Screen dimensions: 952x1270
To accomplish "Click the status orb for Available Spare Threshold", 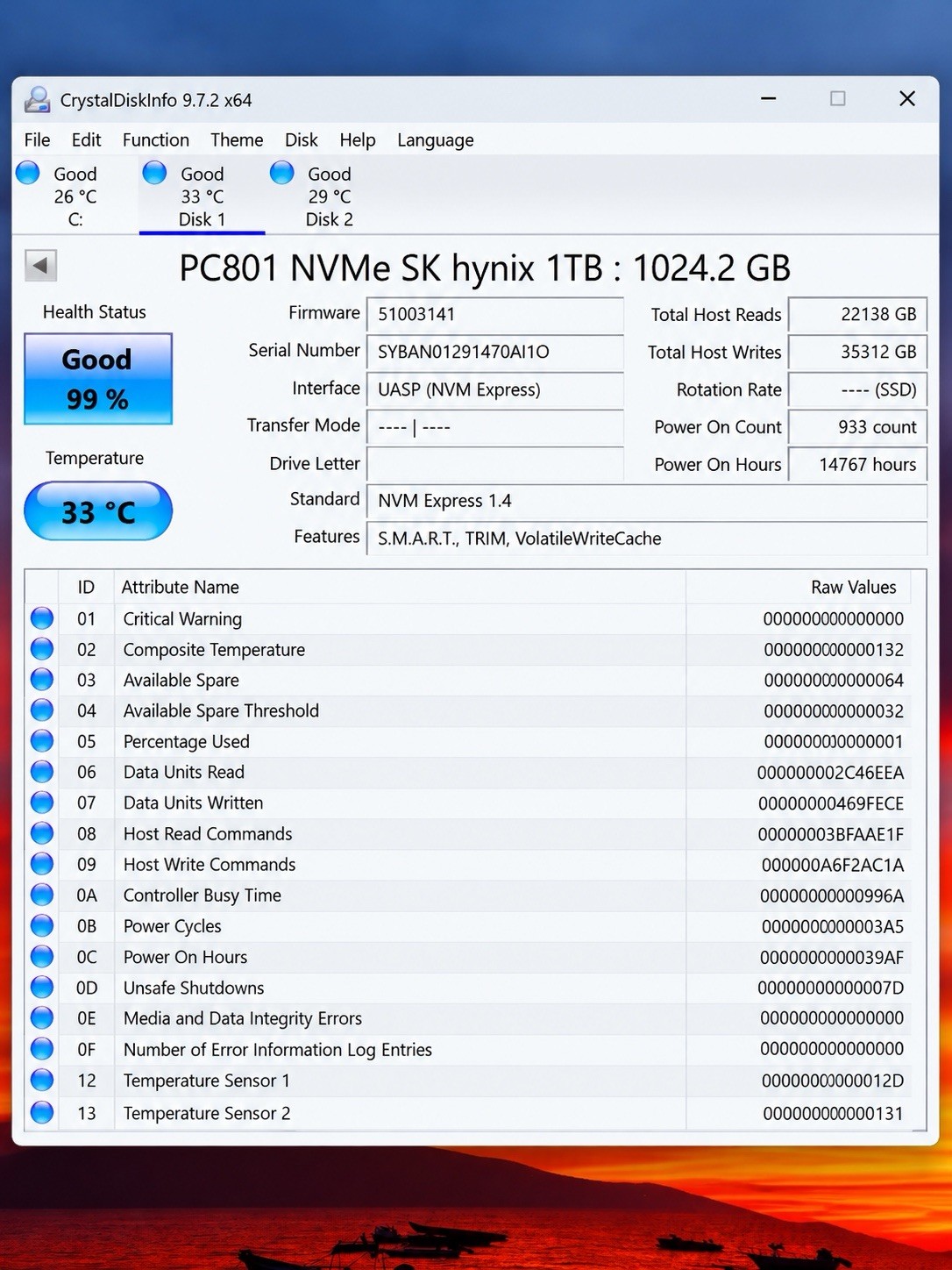I will [x=42, y=710].
